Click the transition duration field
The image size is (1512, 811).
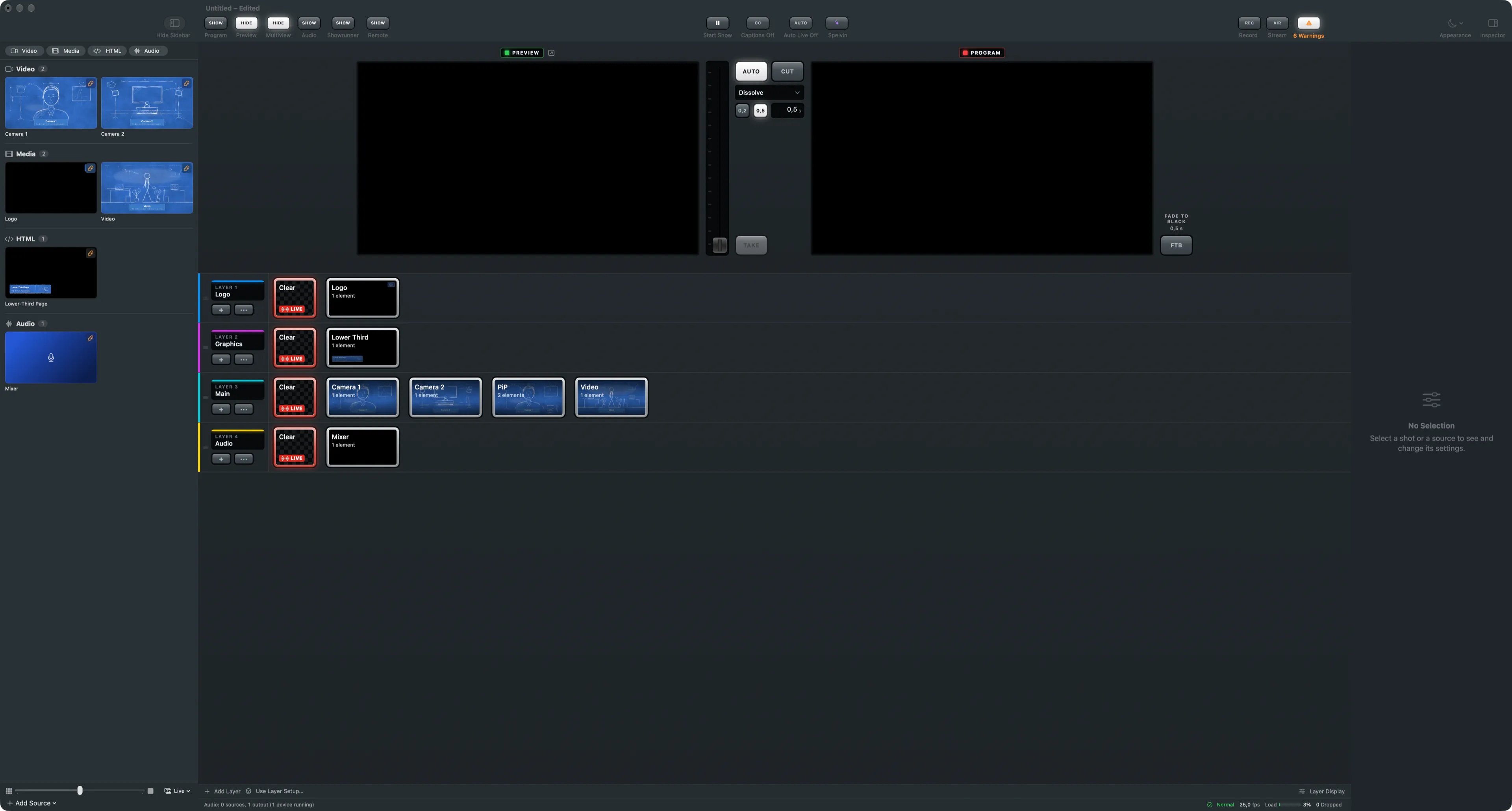[787, 110]
